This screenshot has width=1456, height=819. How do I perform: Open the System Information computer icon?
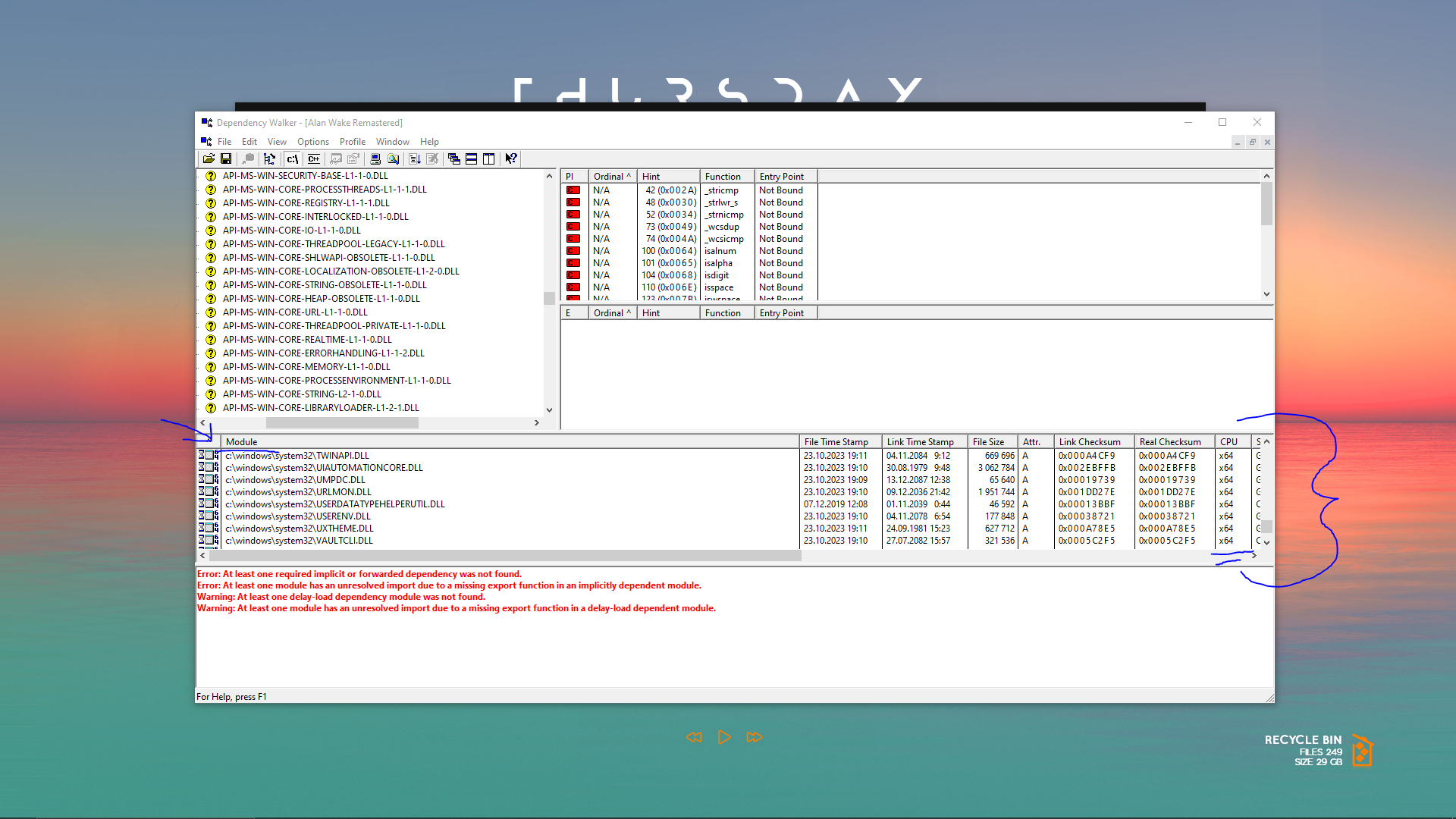pos(375,158)
